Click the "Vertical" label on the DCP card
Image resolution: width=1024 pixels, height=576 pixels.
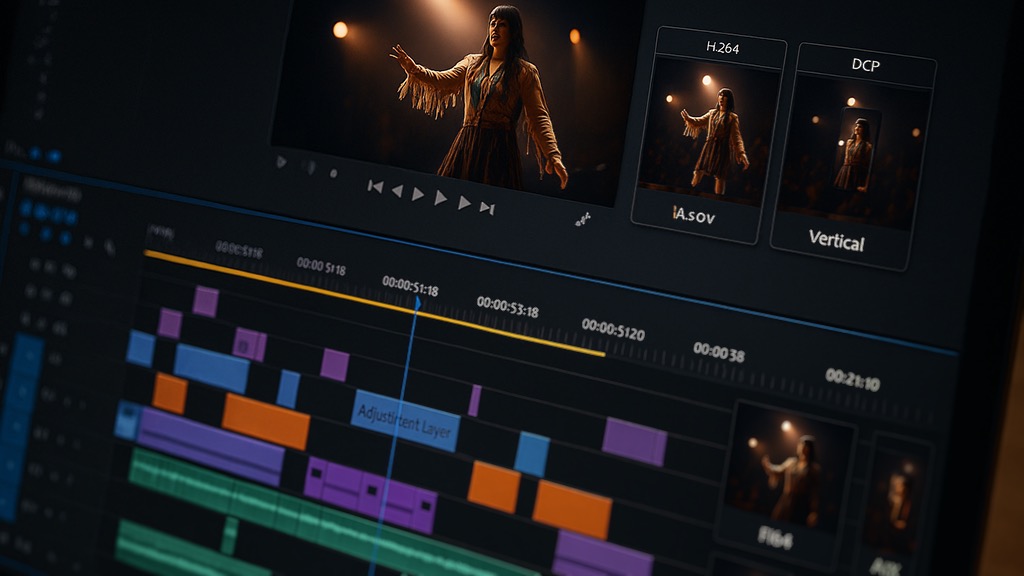click(837, 241)
